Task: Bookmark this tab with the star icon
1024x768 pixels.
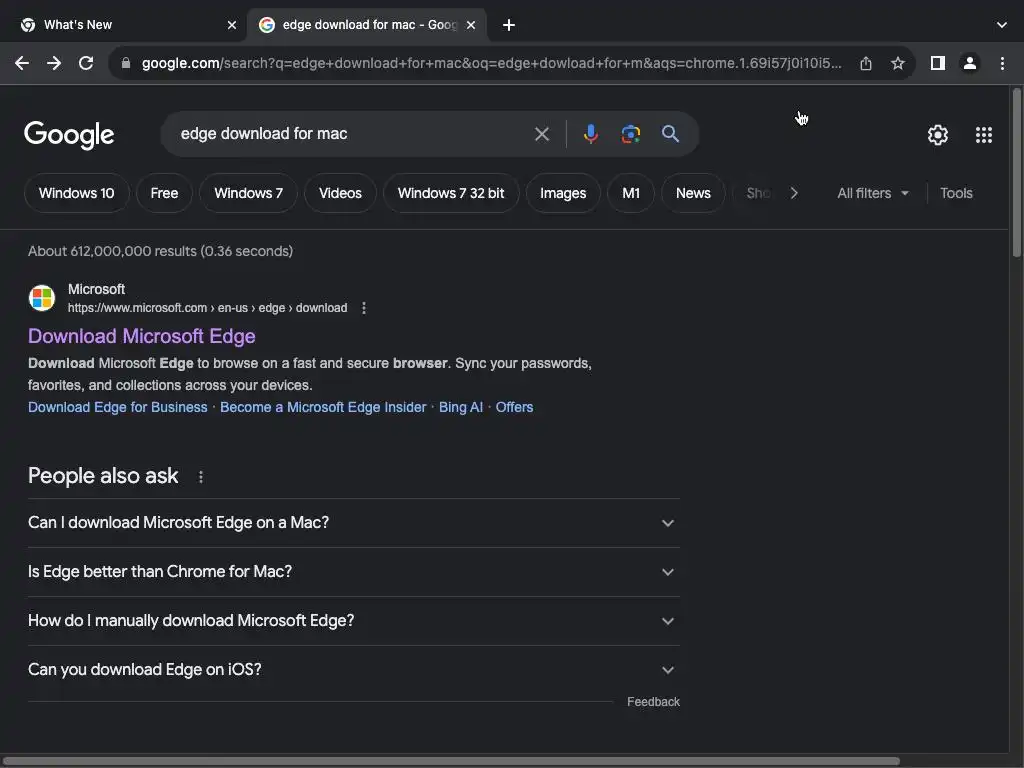Action: (898, 63)
